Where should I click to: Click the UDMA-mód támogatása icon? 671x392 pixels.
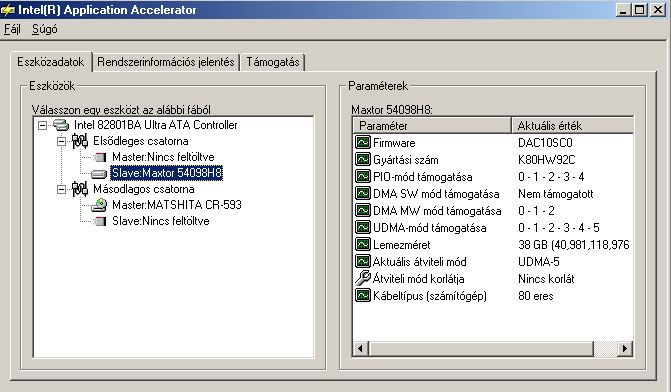click(x=362, y=227)
